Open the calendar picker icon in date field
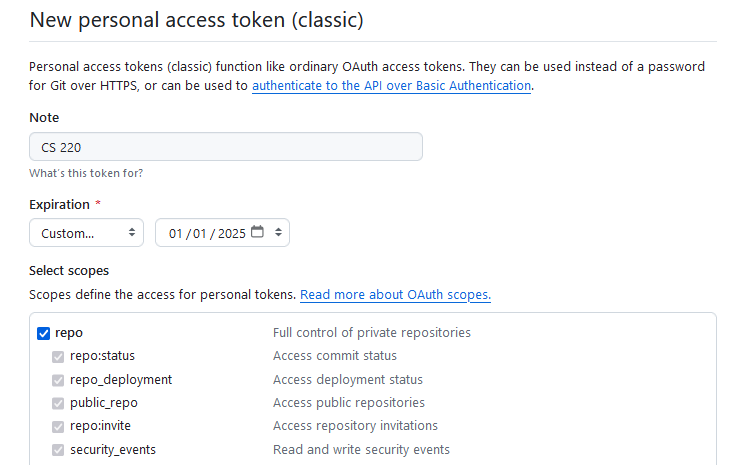The width and height of the screenshot is (753, 465). [x=258, y=233]
